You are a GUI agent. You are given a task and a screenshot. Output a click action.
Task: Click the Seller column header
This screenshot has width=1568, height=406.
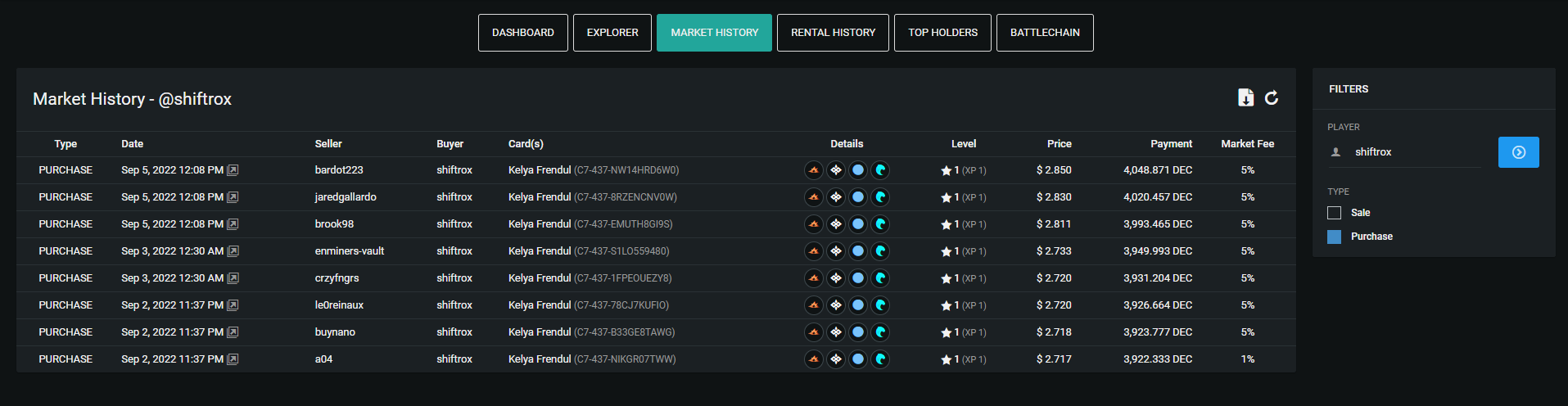(x=328, y=144)
